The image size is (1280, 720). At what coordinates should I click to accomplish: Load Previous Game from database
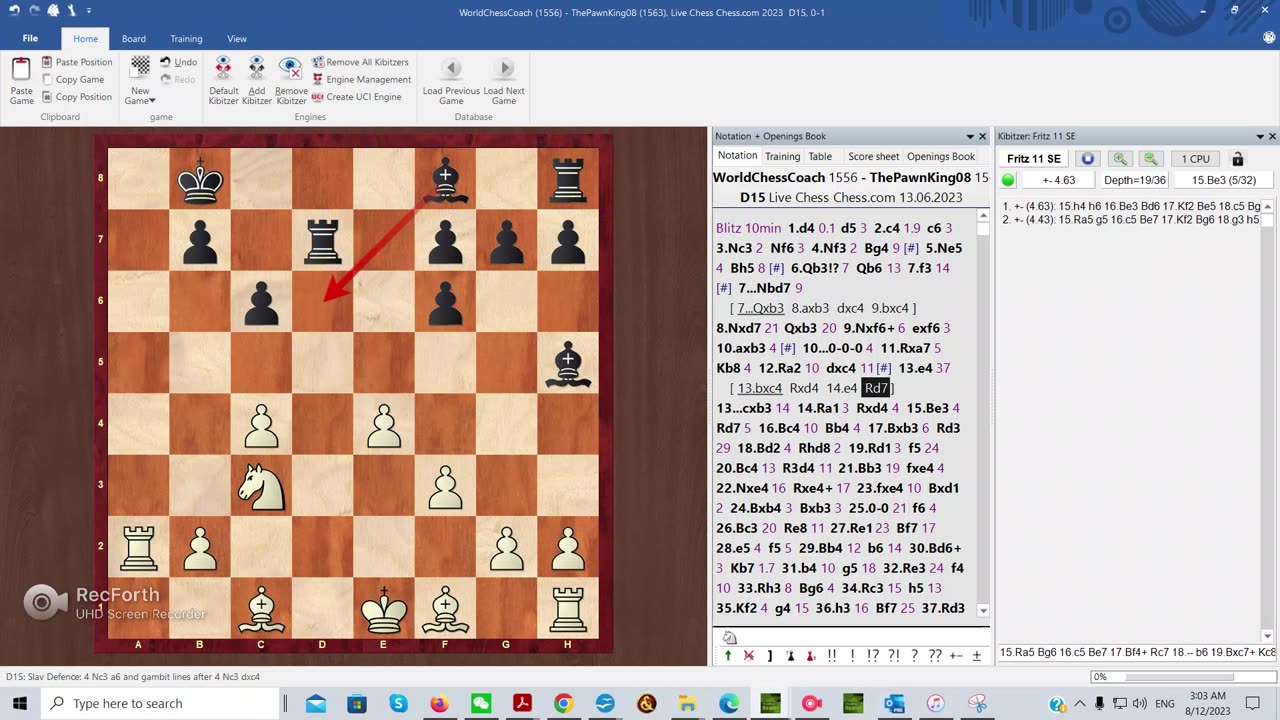(451, 80)
